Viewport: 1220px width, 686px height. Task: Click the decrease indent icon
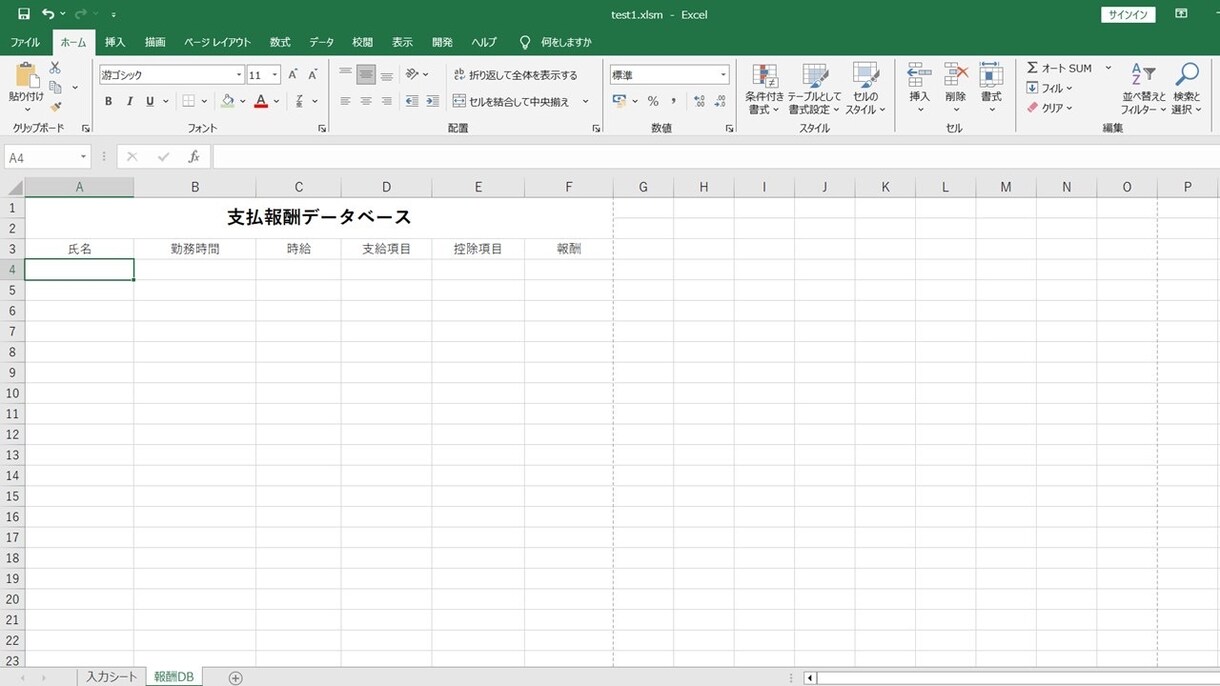coord(412,101)
